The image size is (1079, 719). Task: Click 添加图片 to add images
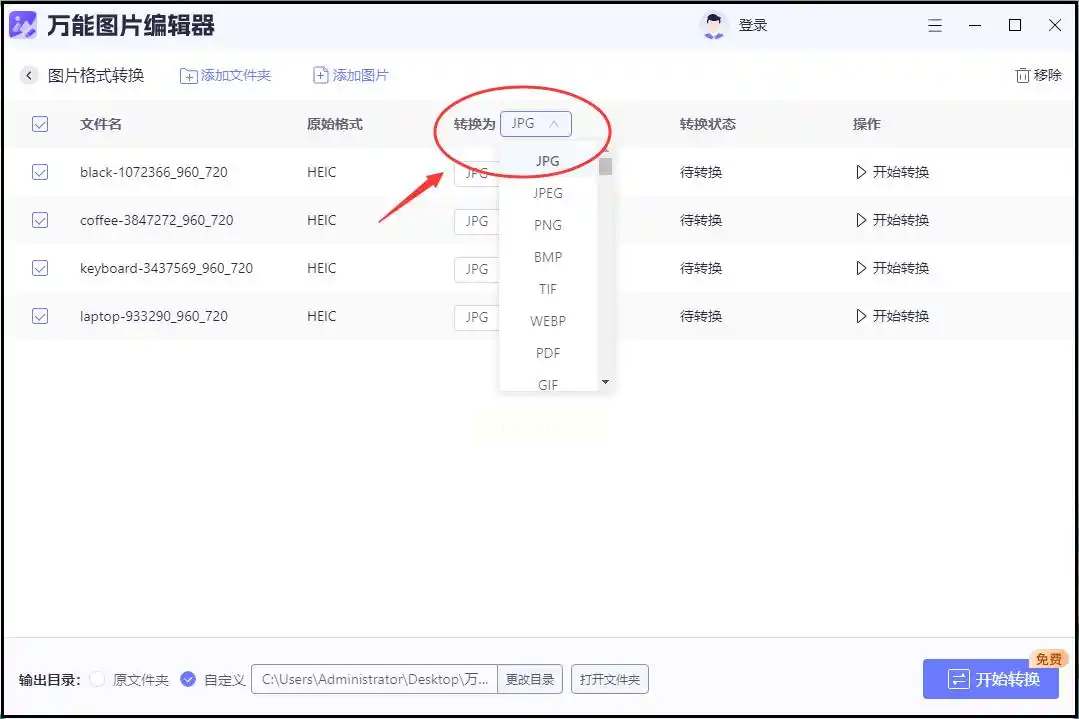tap(350, 75)
